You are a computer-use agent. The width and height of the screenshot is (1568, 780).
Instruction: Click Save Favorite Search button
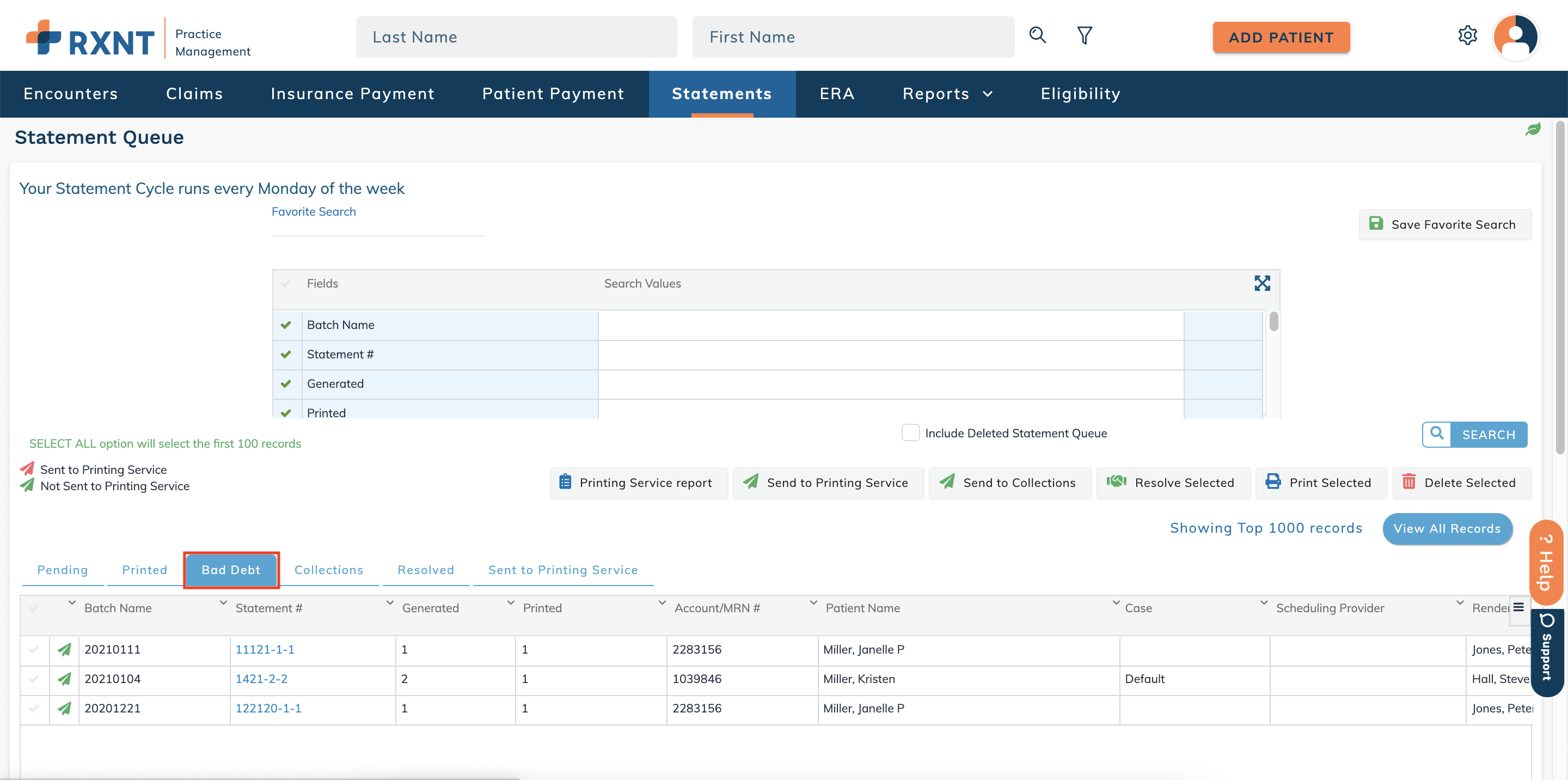pos(1444,224)
